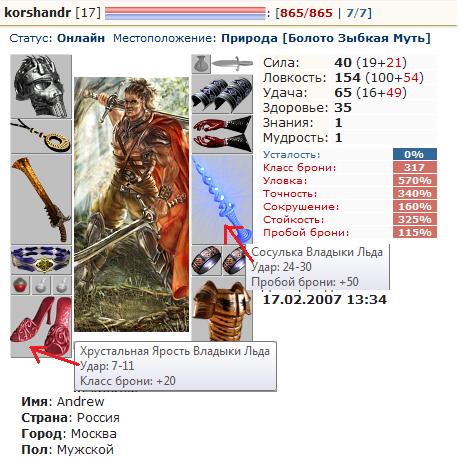Open location Природа Болото Зыбкая Муть link
Viewport: 460px width, 459px height.
[326, 38]
